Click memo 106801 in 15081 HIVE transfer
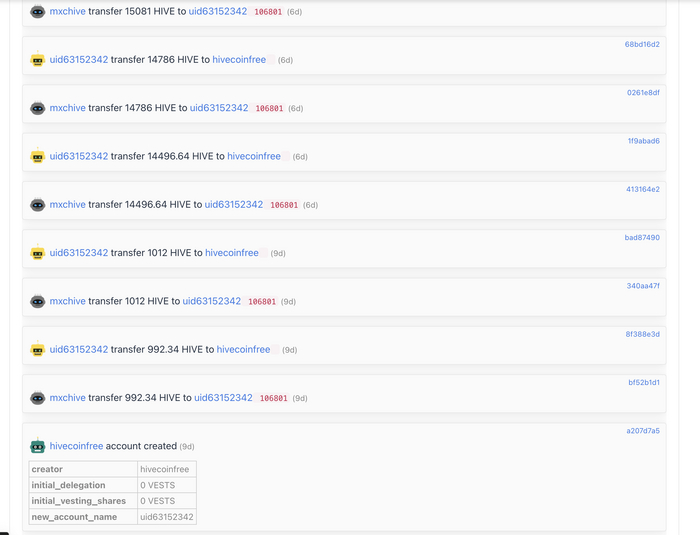The image size is (700, 535). [x=268, y=12]
